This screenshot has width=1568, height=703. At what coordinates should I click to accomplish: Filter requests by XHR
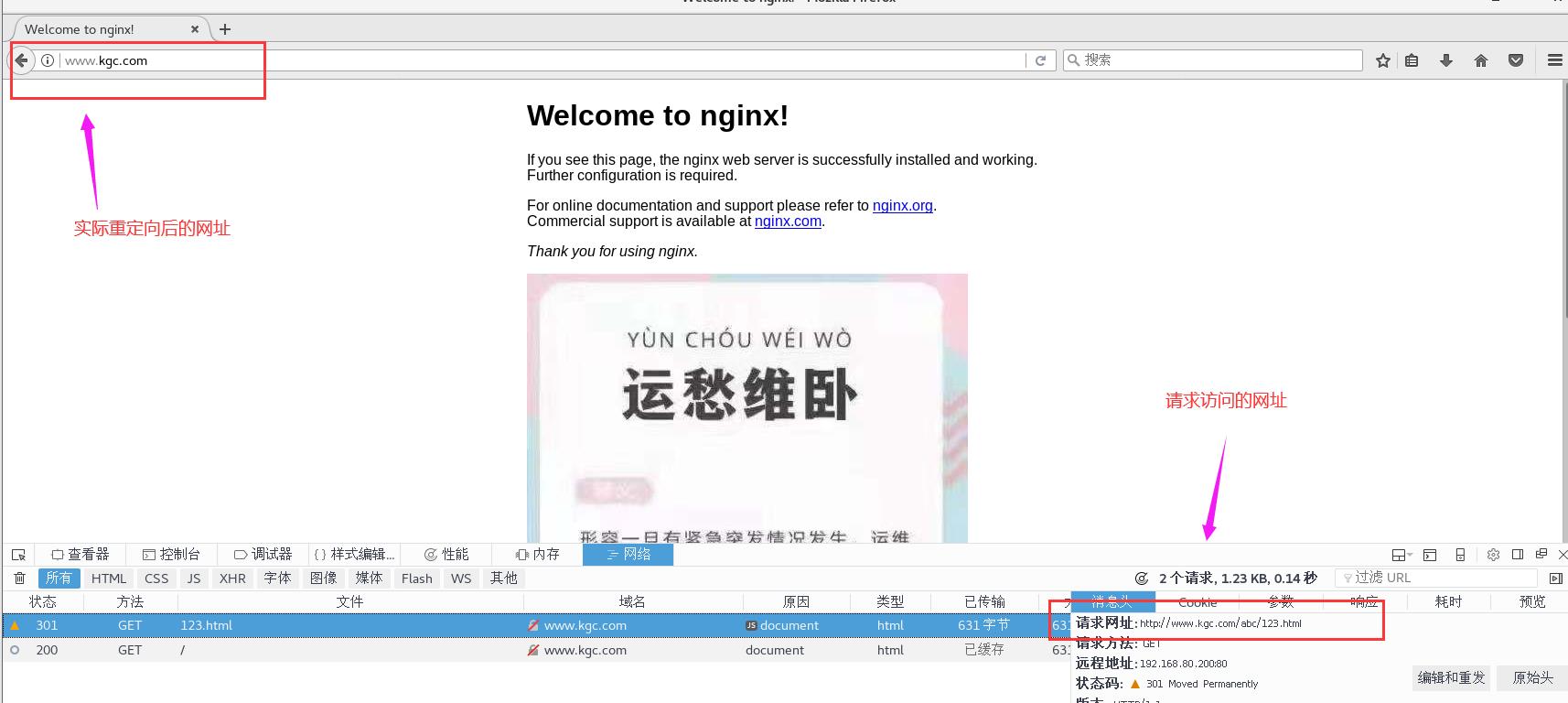232,579
